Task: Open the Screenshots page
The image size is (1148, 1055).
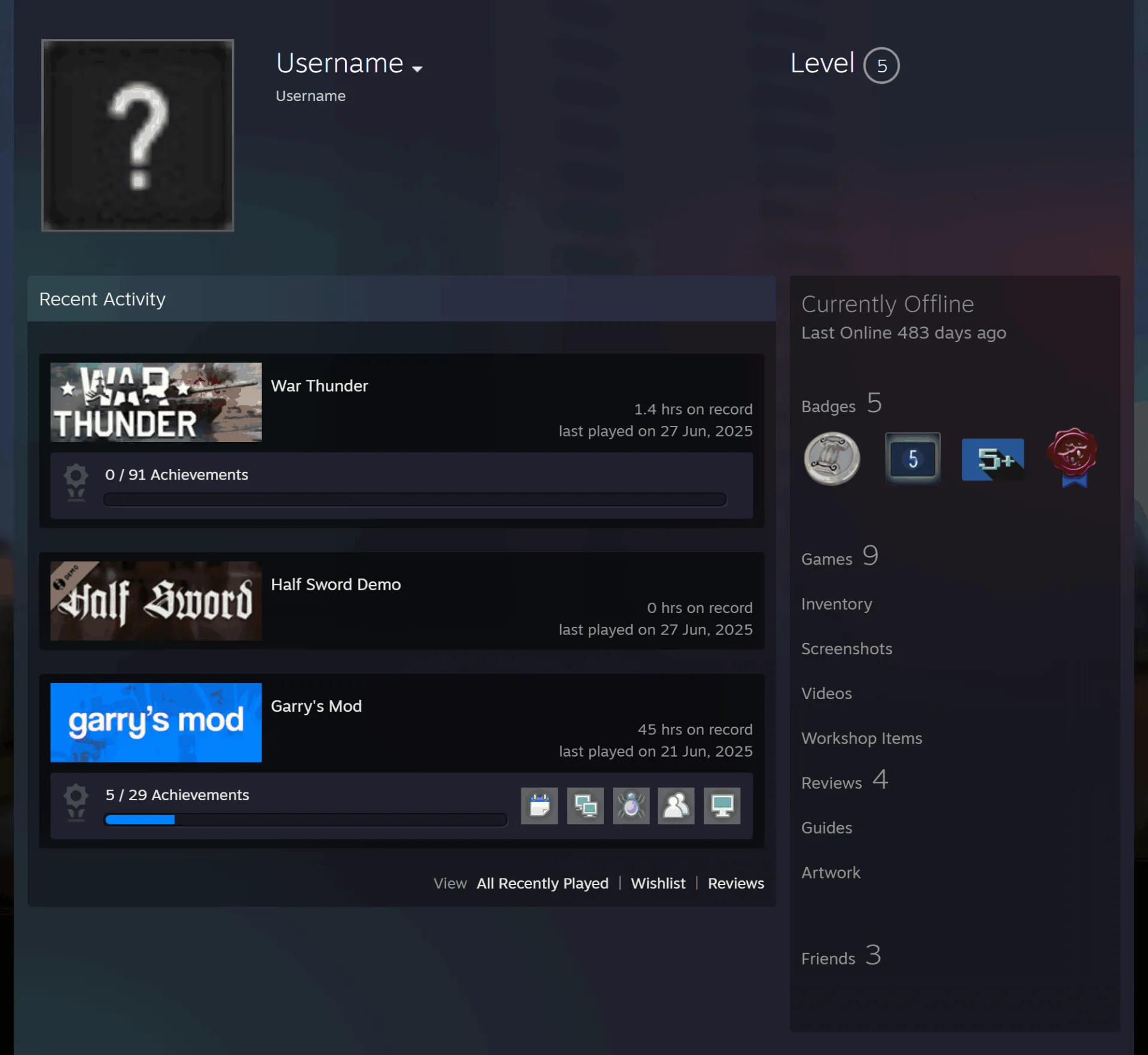Action: point(847,649)
